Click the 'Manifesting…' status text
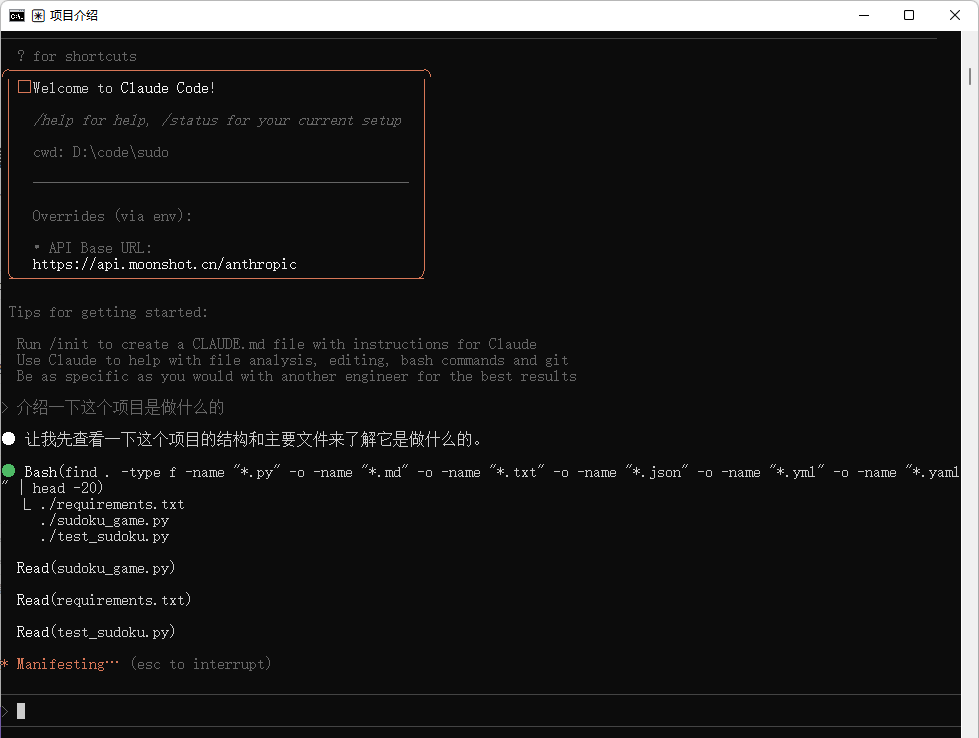Viewport: 979px width, 738px height. [67, 664]
